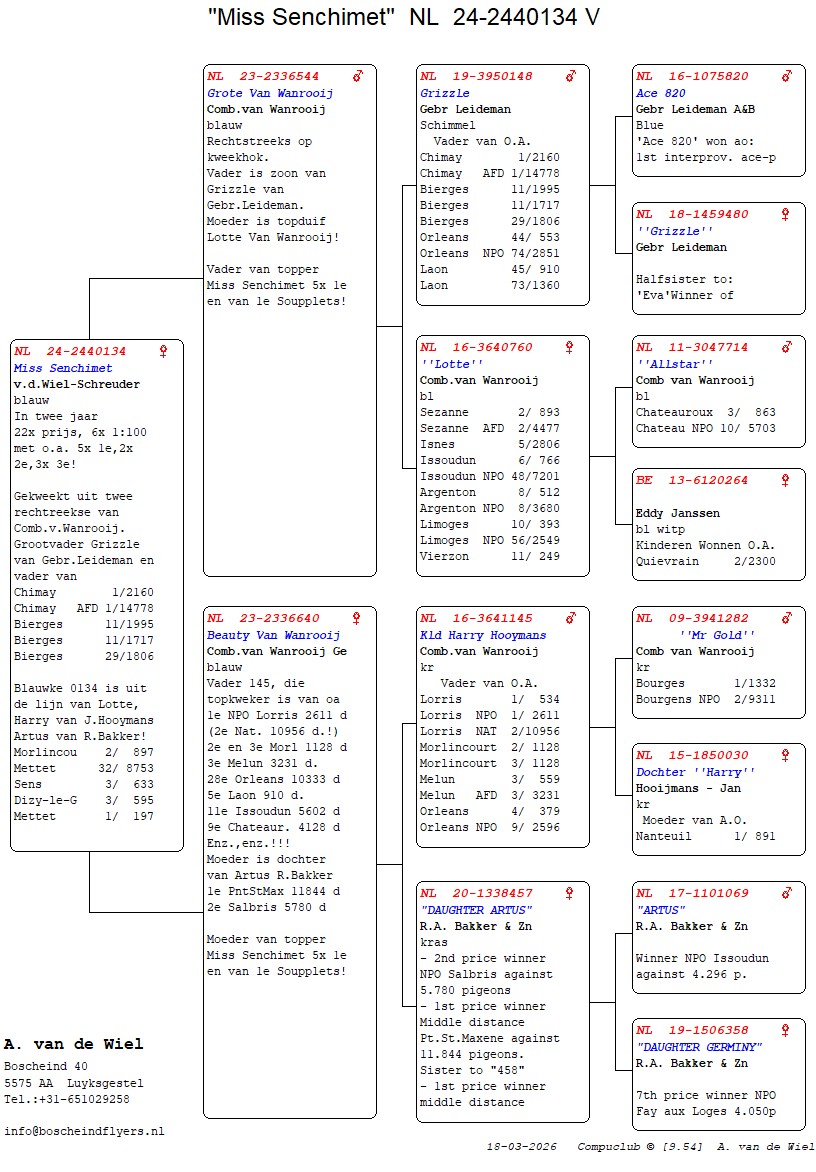Click the ring number NL 15-1850030

click(692, 756)
